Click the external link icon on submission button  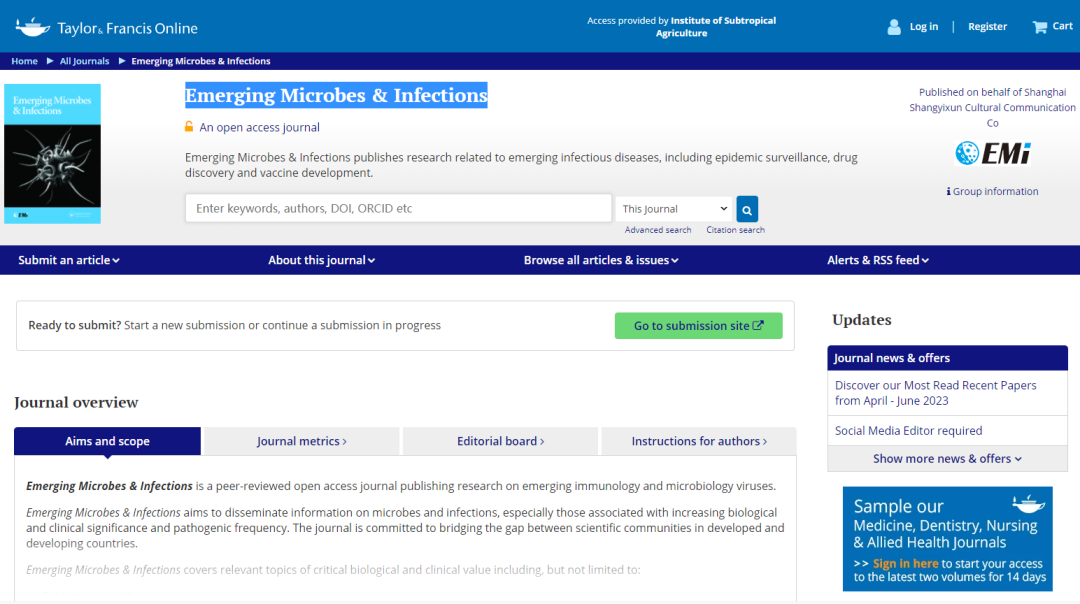click(758, 325)
